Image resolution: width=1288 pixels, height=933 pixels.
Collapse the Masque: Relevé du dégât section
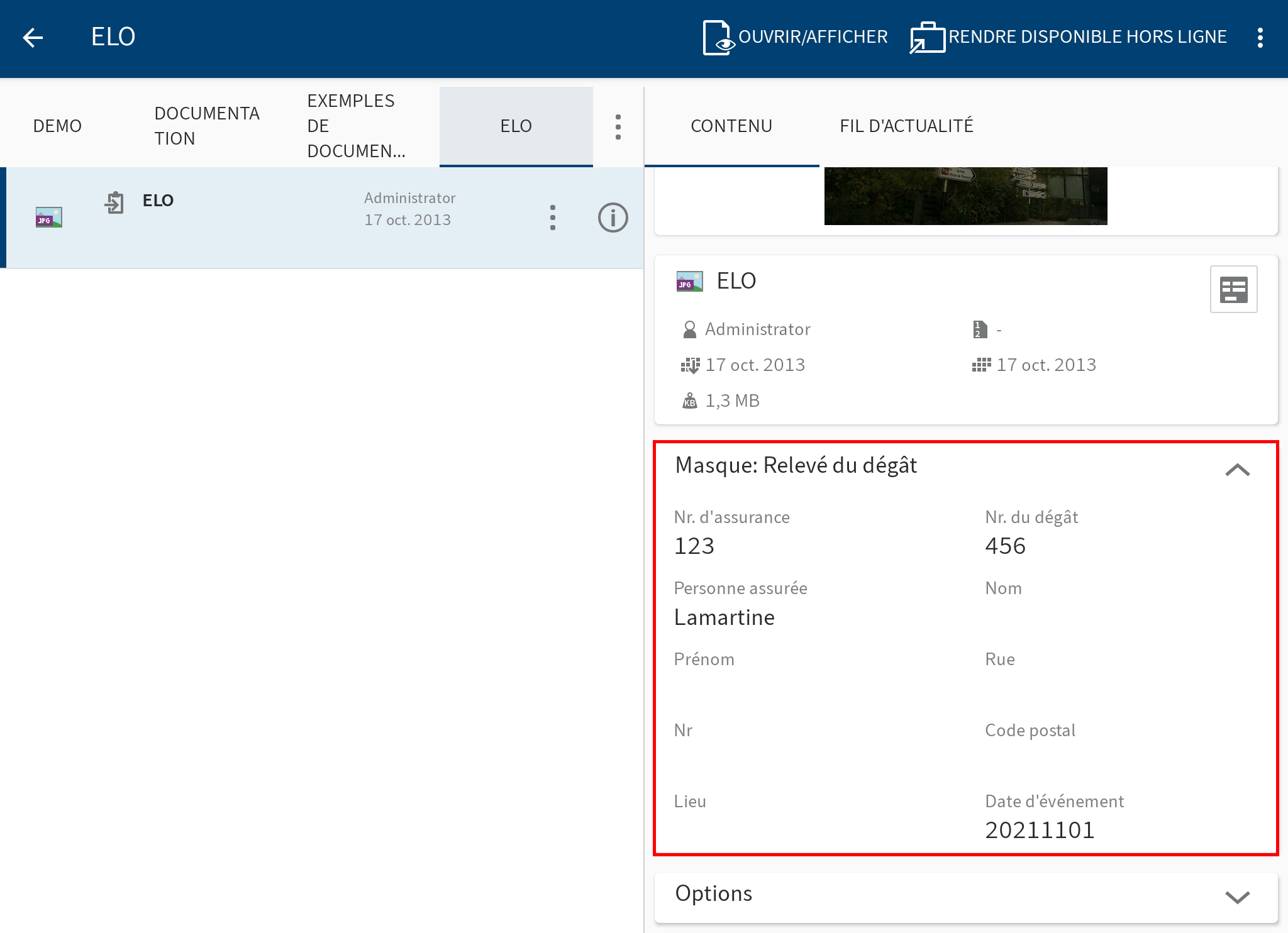(x=1237, y=469)
